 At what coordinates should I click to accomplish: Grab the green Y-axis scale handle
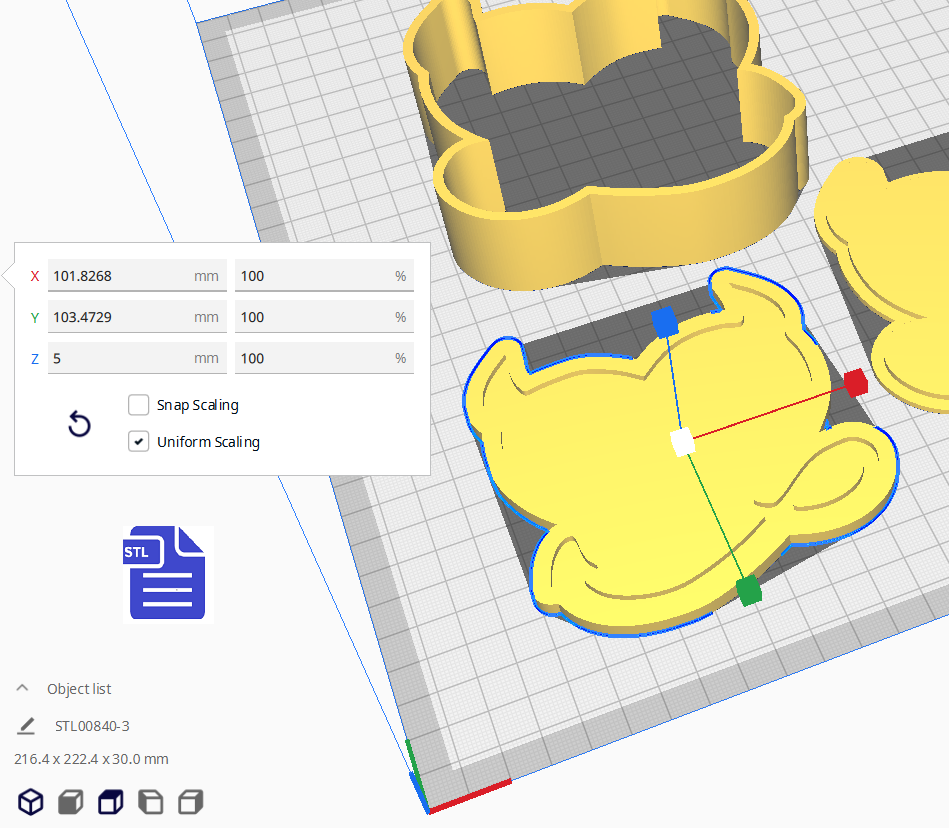coord(748,590)
